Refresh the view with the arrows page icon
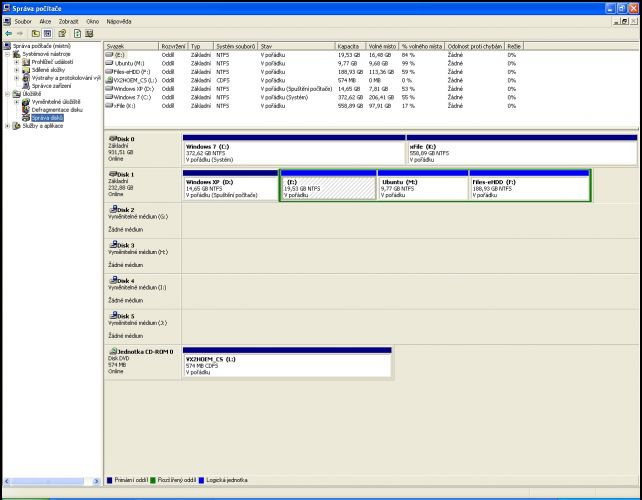Viewport: 642px width, 500px height. pyautogui.click(x=77, y=34)
